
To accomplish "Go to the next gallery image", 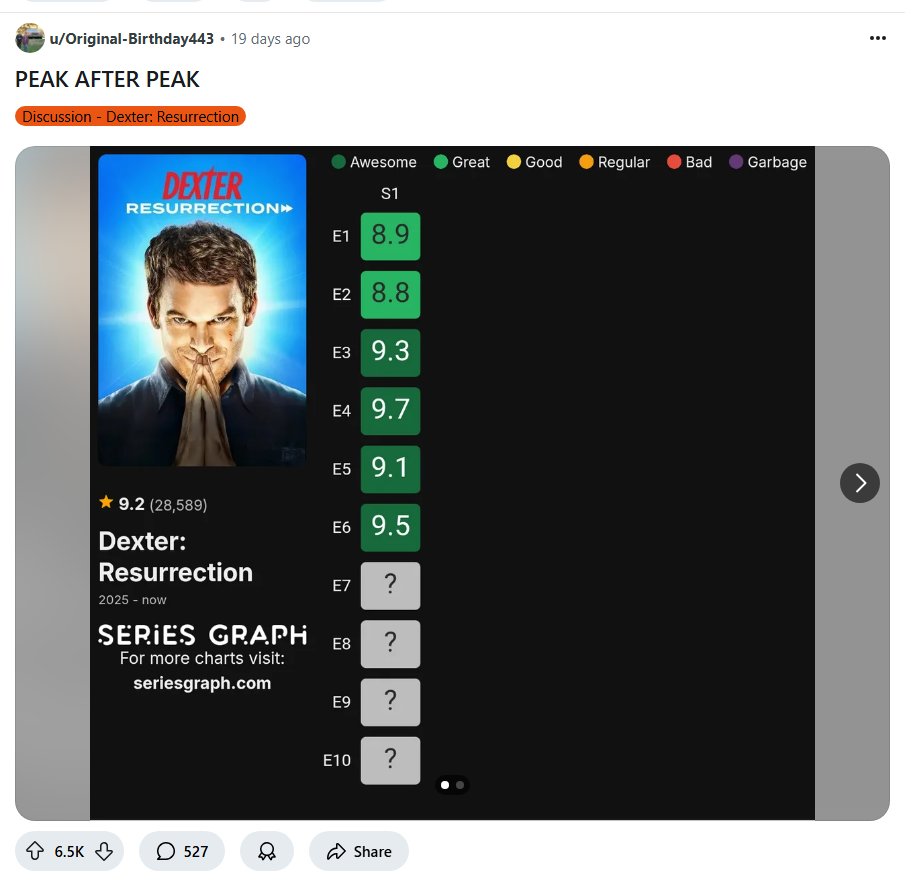I will coord(859,483).
